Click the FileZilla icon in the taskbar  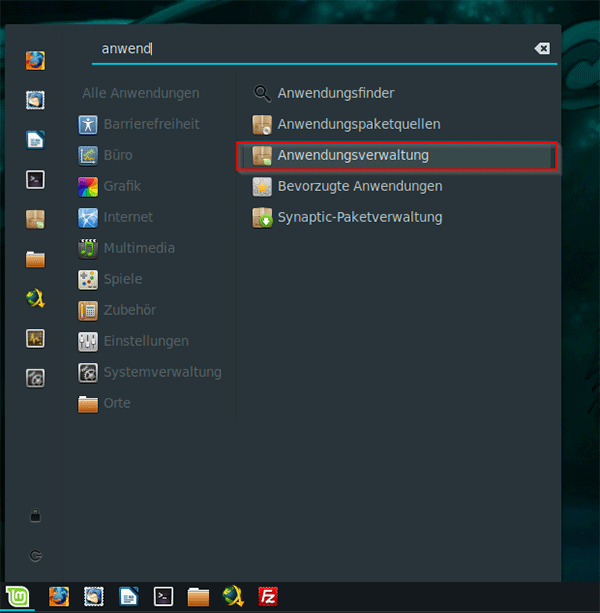tap(267, 597)
